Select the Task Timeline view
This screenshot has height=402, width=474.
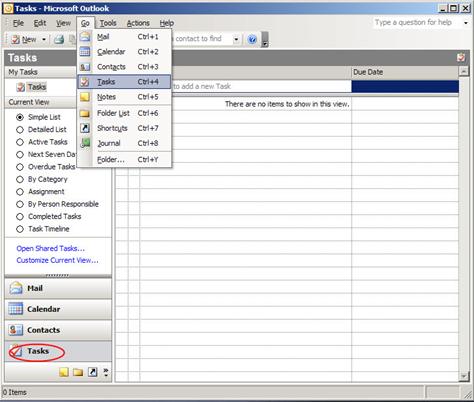20,229
